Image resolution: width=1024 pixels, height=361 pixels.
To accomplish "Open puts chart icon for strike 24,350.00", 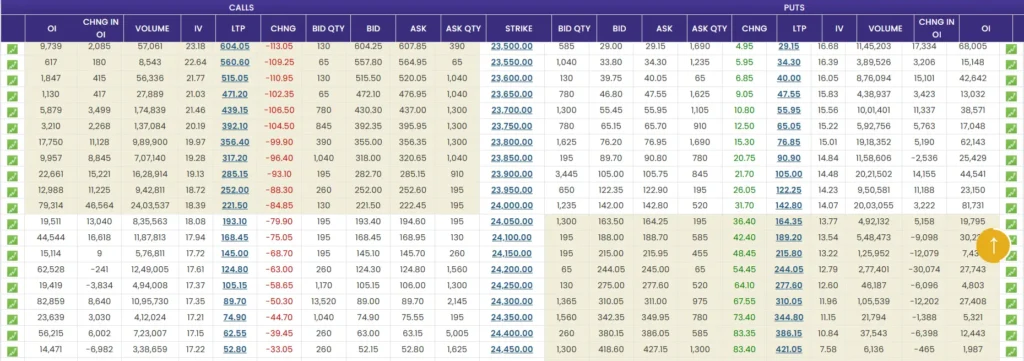I will pos(1011,319).
